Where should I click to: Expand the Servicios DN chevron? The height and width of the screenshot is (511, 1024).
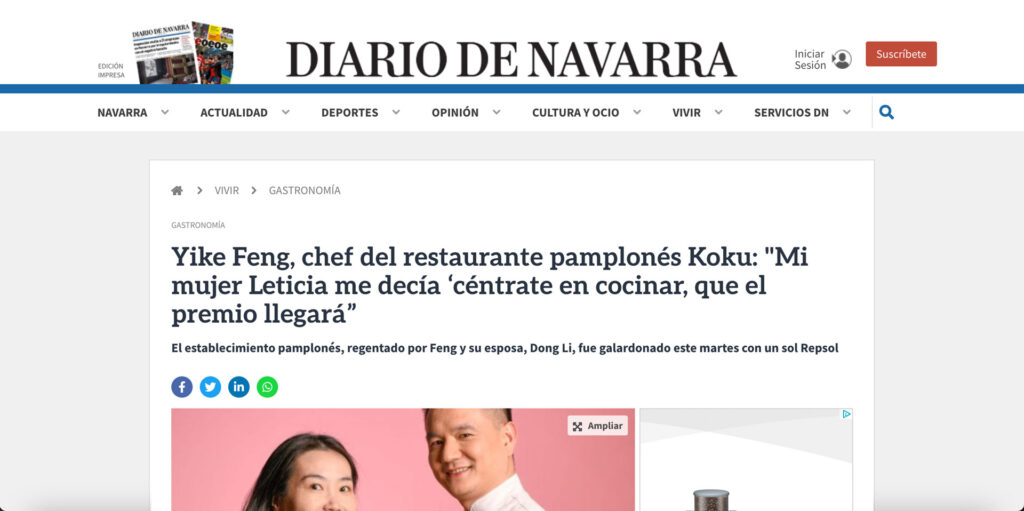pyautogui.click(x=846, y=112)
